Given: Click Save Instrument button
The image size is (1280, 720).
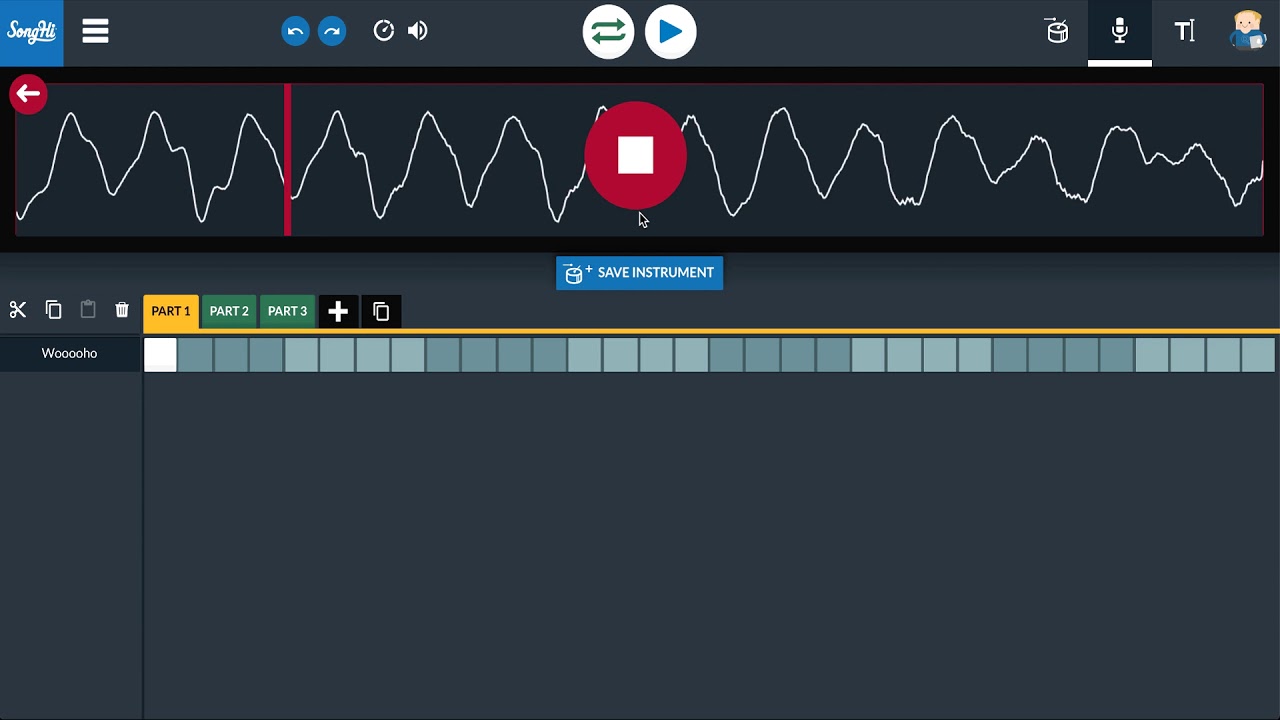Looking at the screenshot, I should (x=639, y=273).
